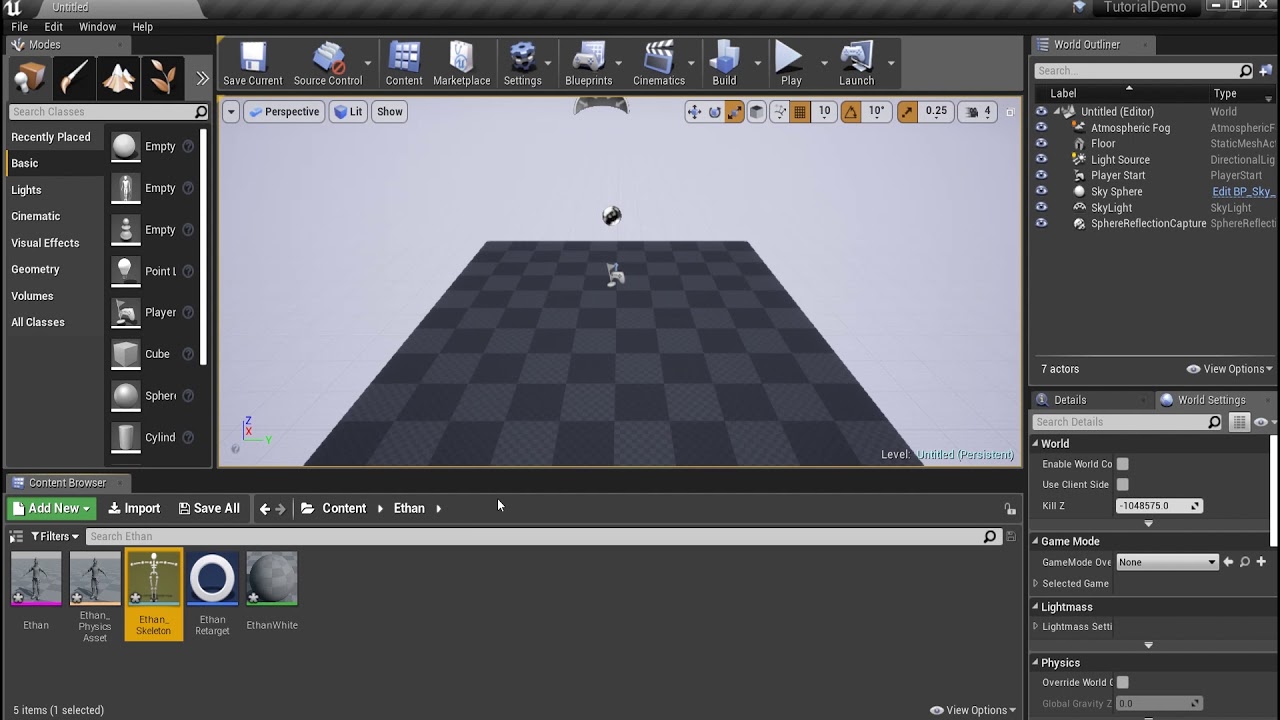Viewport: 1280px width, 720px height.
Task: Click the Save Current toolbar button
Action: 253,64
